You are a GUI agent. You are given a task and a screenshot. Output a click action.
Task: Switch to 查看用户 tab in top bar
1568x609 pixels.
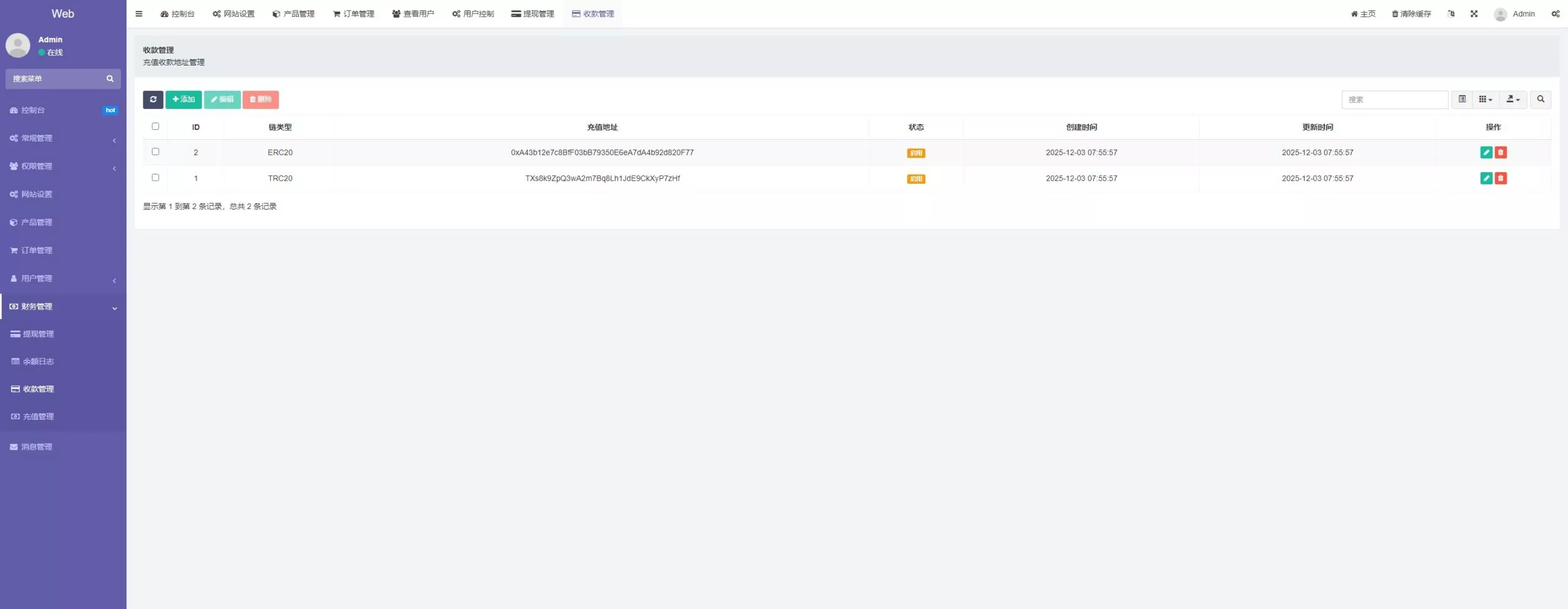click(x=413, y=13)
